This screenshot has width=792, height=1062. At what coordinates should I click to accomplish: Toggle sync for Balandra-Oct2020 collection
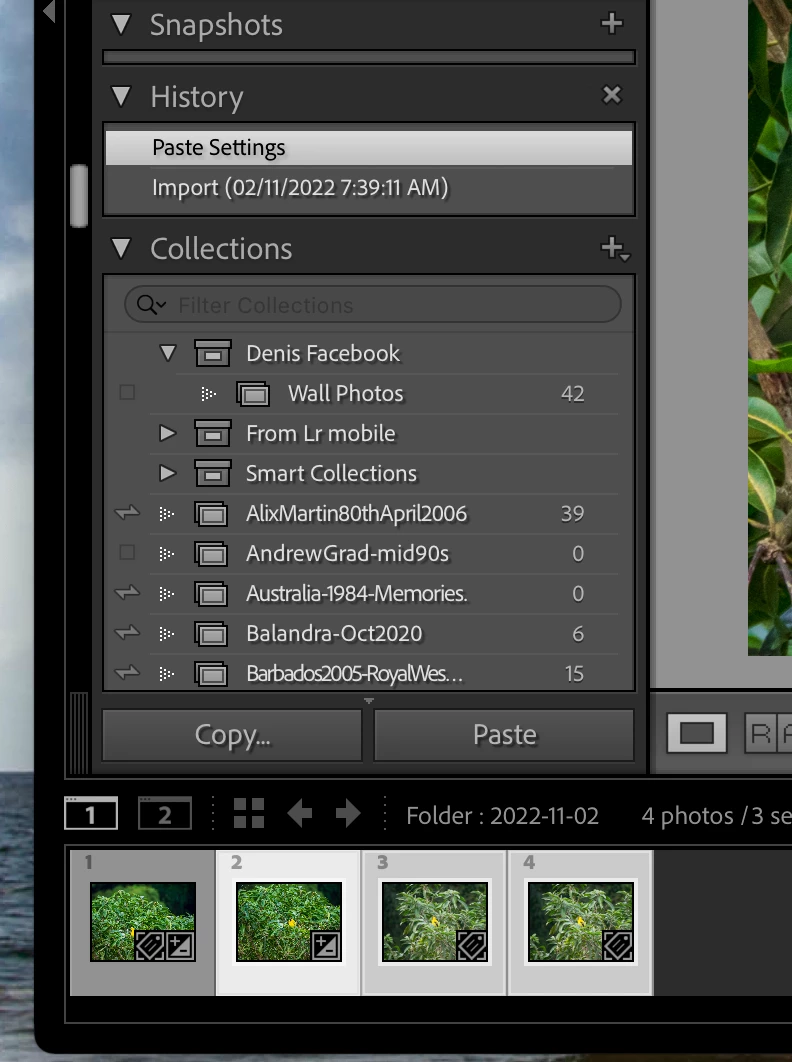pyautogui.click(x=127, y=633)
